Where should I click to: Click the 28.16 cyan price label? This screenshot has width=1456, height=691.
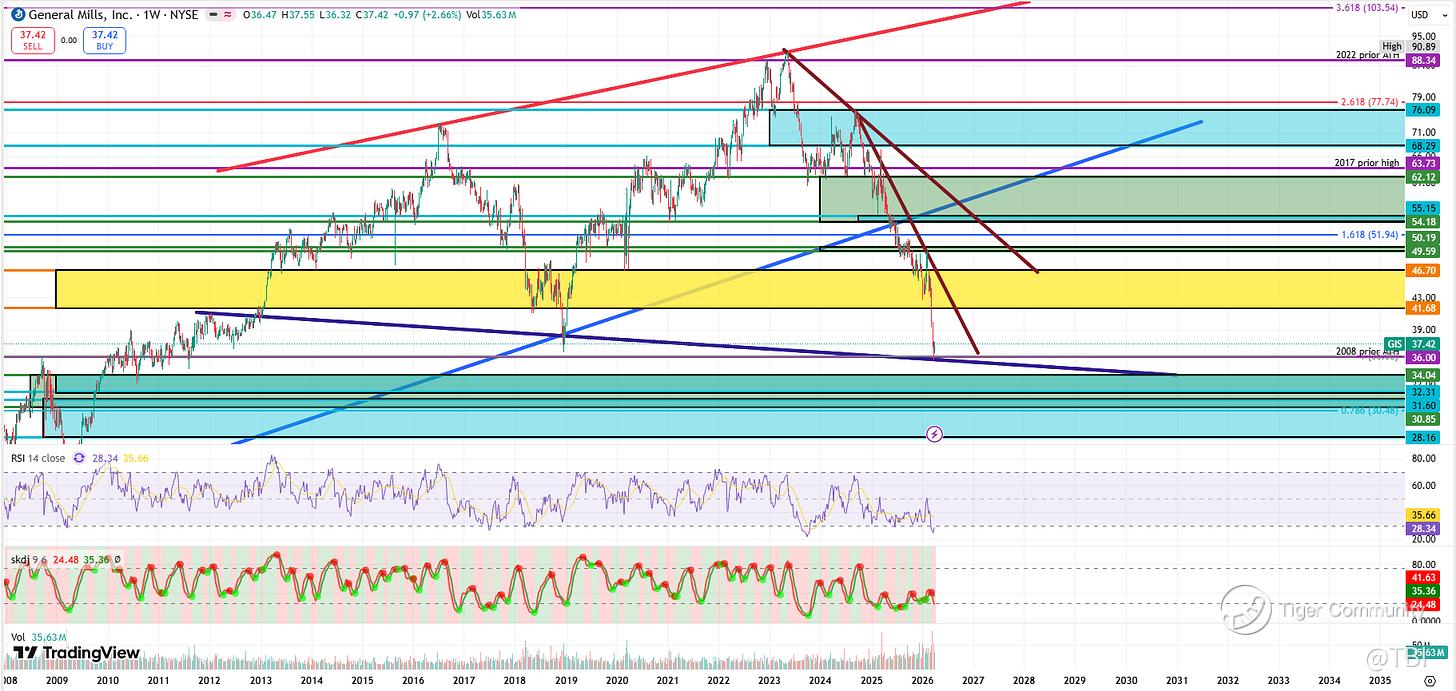[x=1422, y=437]
